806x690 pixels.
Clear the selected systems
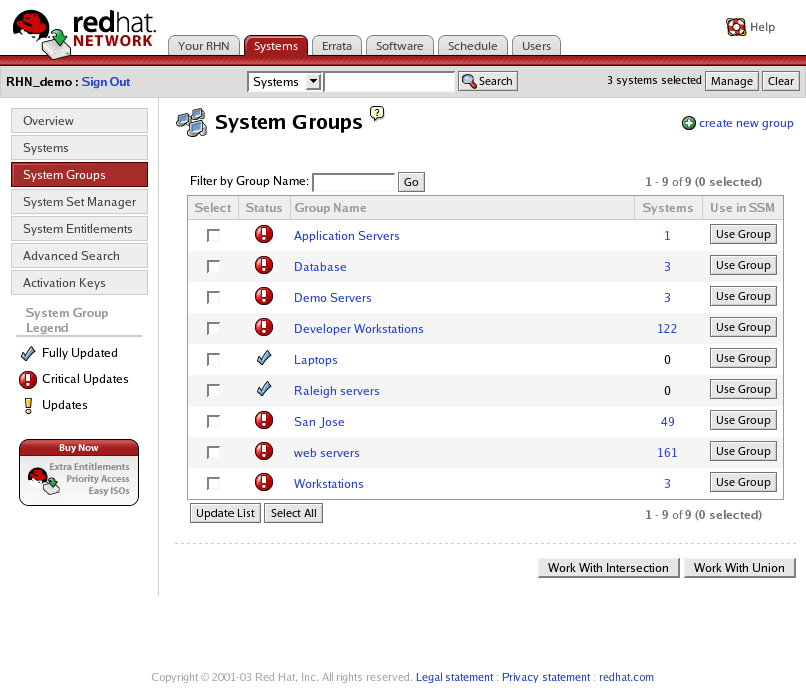(780, 81)
